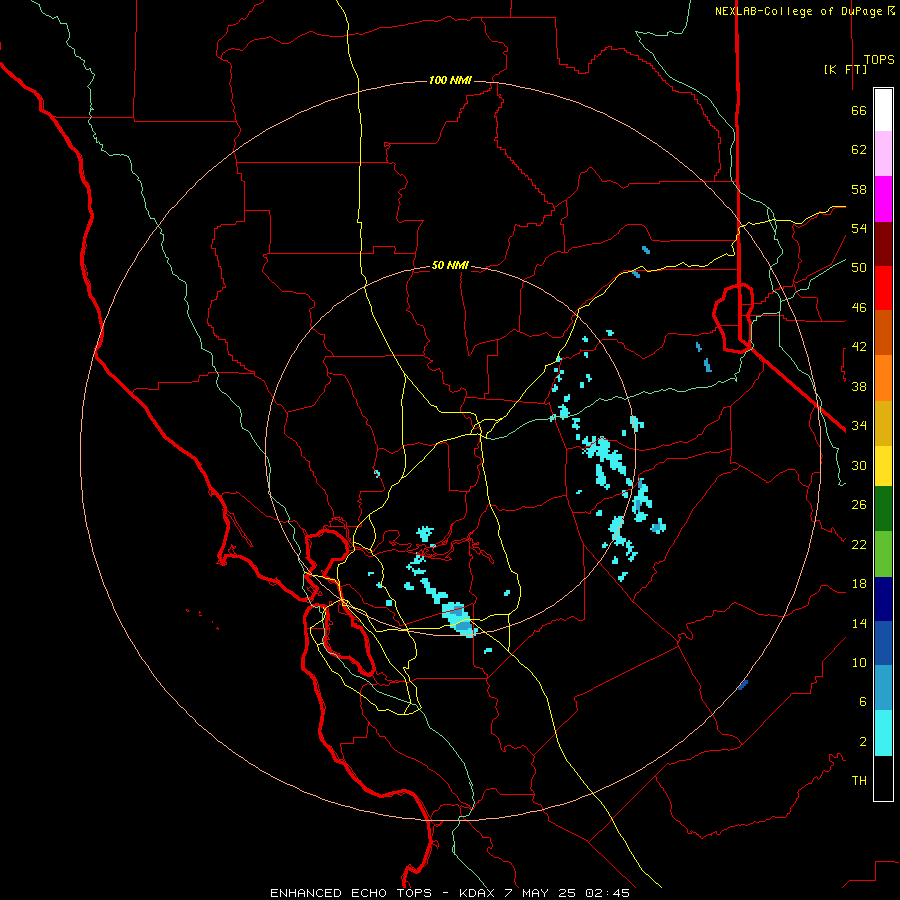Screen dimensions: 900x900
Task: Click the dark green 30 kft legend swatch
Action: pos(883,509)
